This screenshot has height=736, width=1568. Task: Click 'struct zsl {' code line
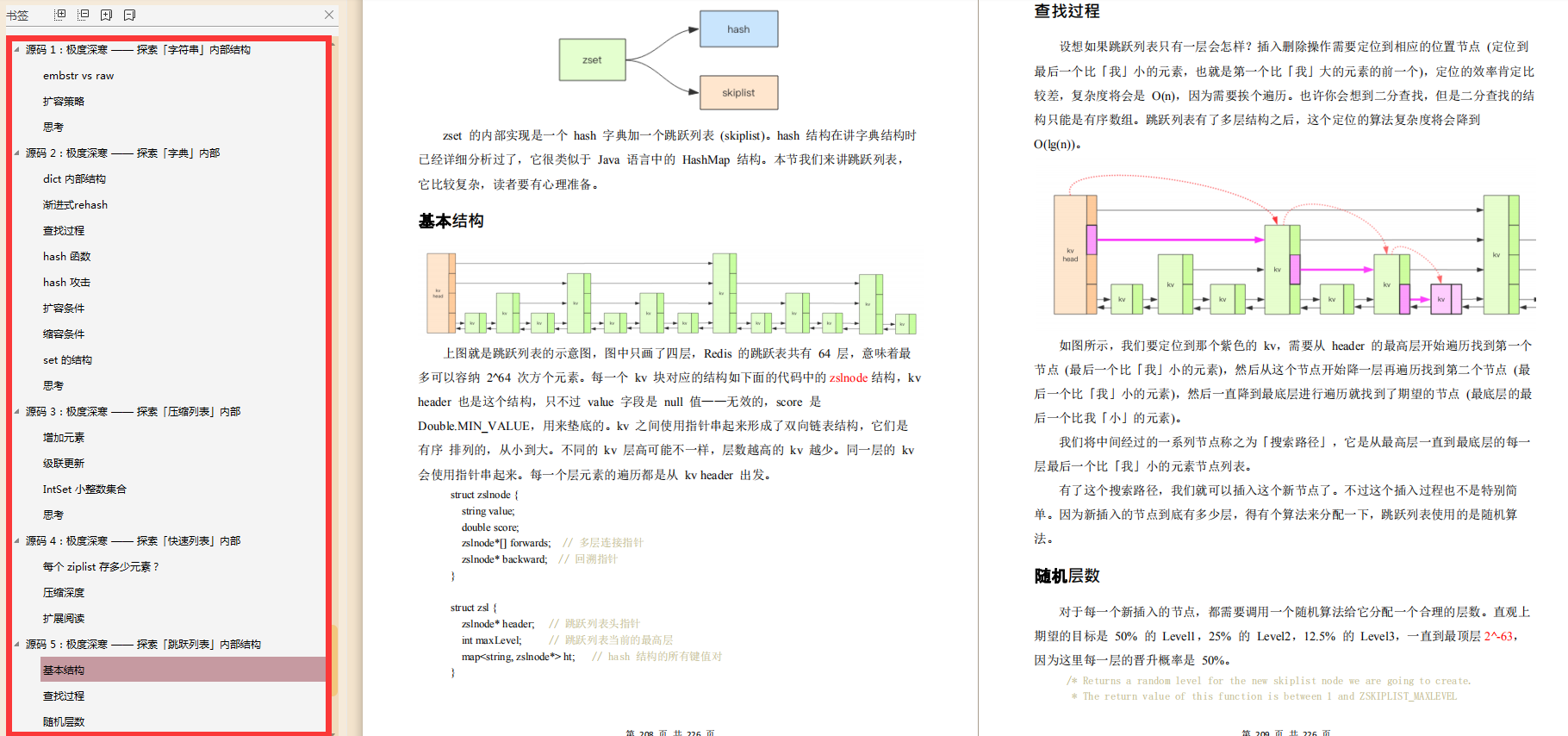(473, 608)
